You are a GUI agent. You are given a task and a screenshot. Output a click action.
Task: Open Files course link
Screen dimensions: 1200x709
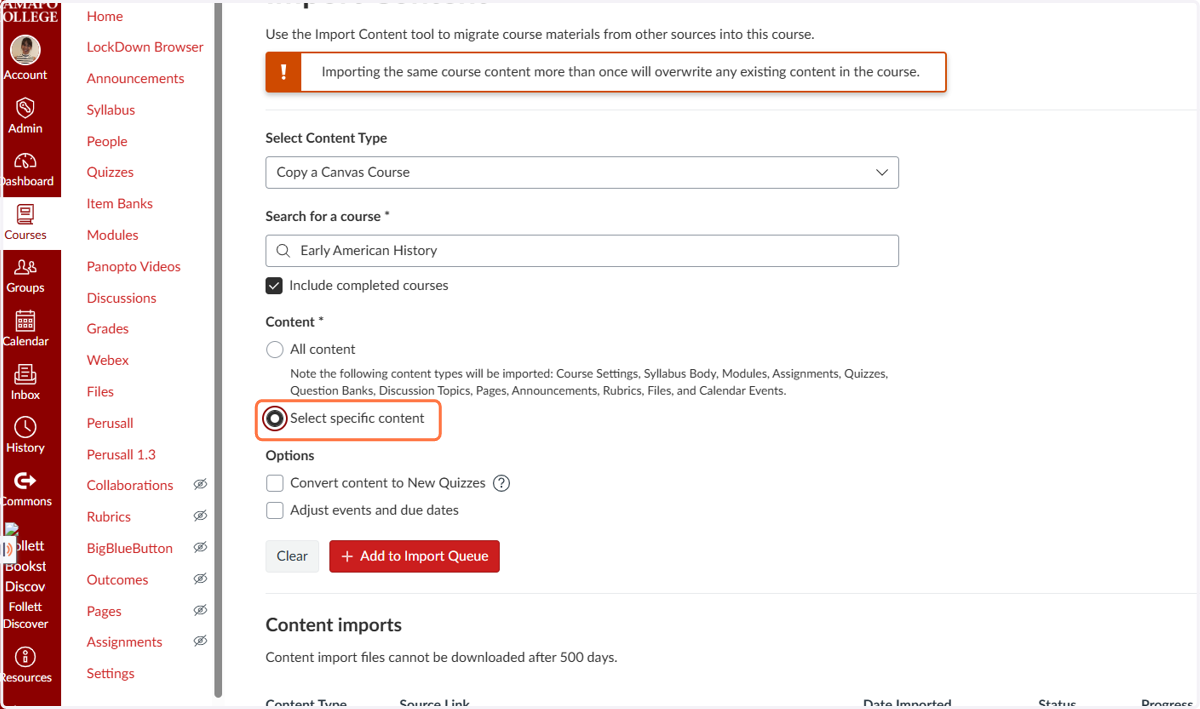click(x=100, y=392)
